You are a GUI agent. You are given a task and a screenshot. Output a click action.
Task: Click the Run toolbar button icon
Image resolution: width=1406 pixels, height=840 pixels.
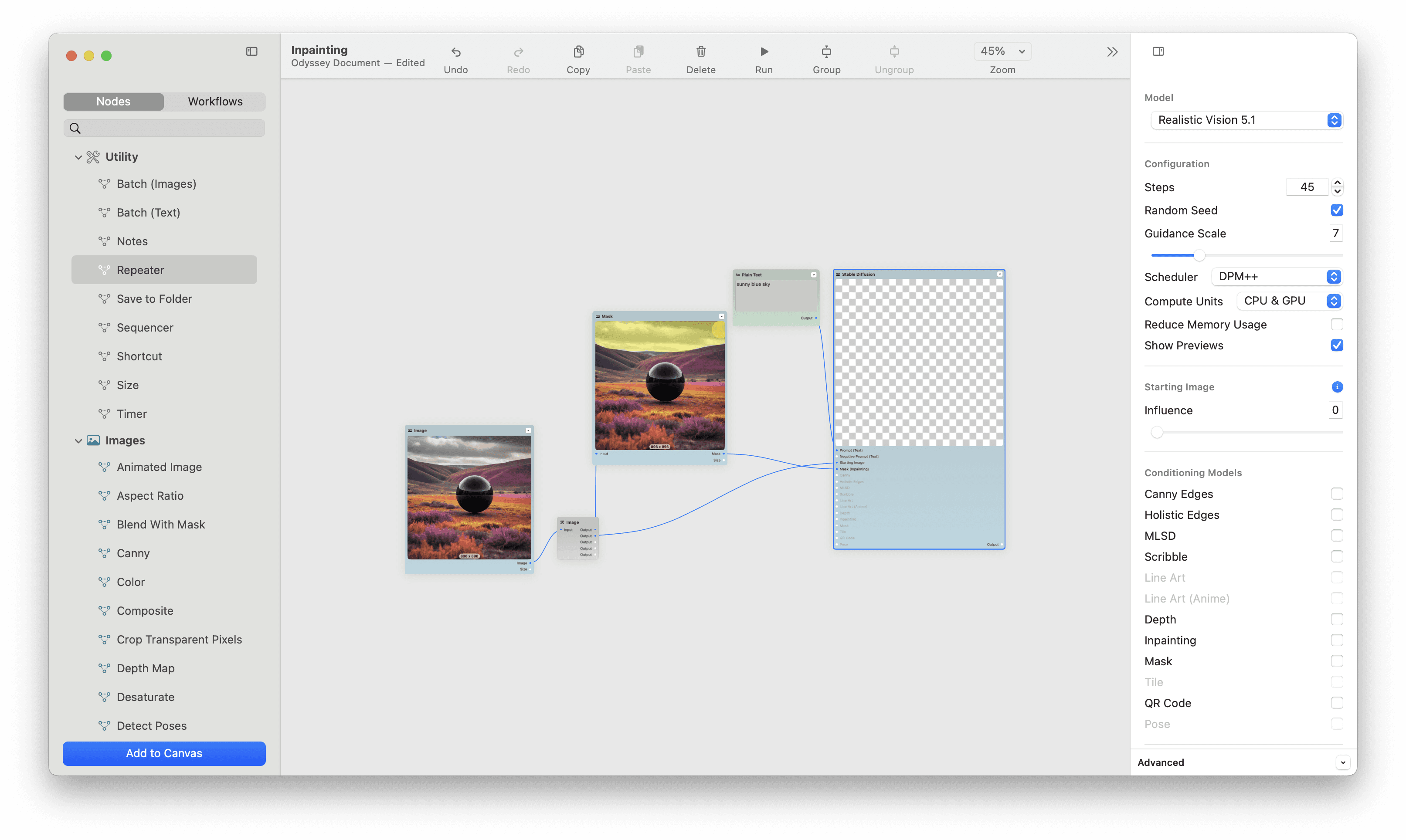coord(763,52)
